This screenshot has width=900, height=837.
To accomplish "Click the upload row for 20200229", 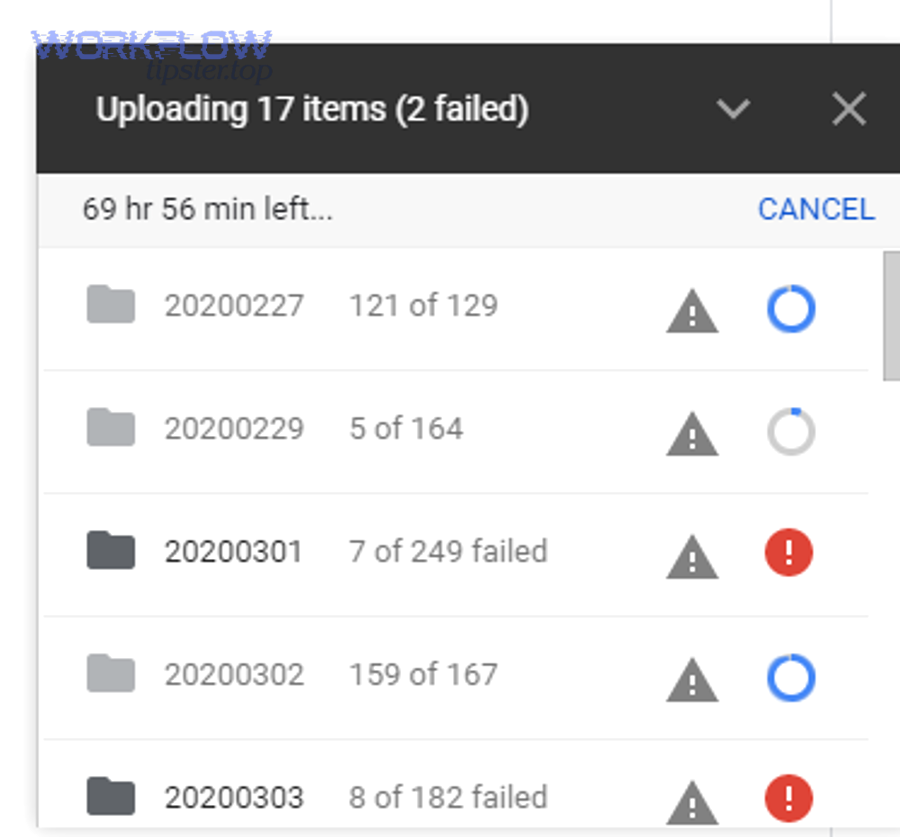I will (x=400, y=429).
